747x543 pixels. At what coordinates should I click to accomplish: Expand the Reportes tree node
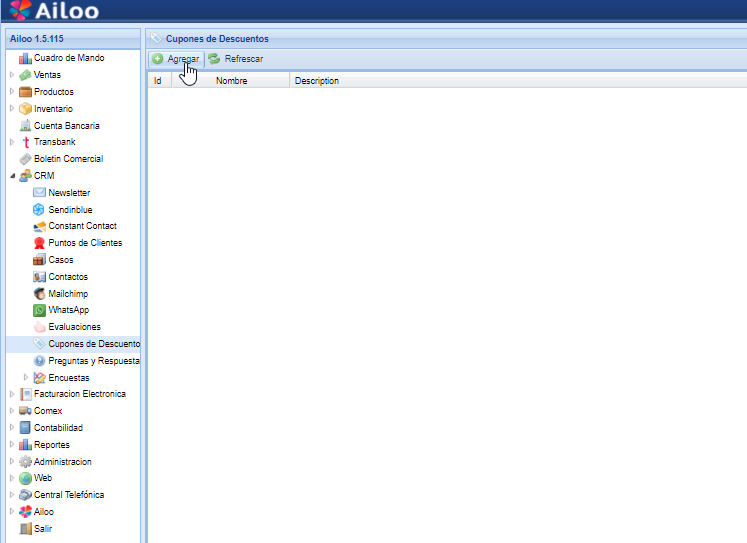(x=12, y=444)
